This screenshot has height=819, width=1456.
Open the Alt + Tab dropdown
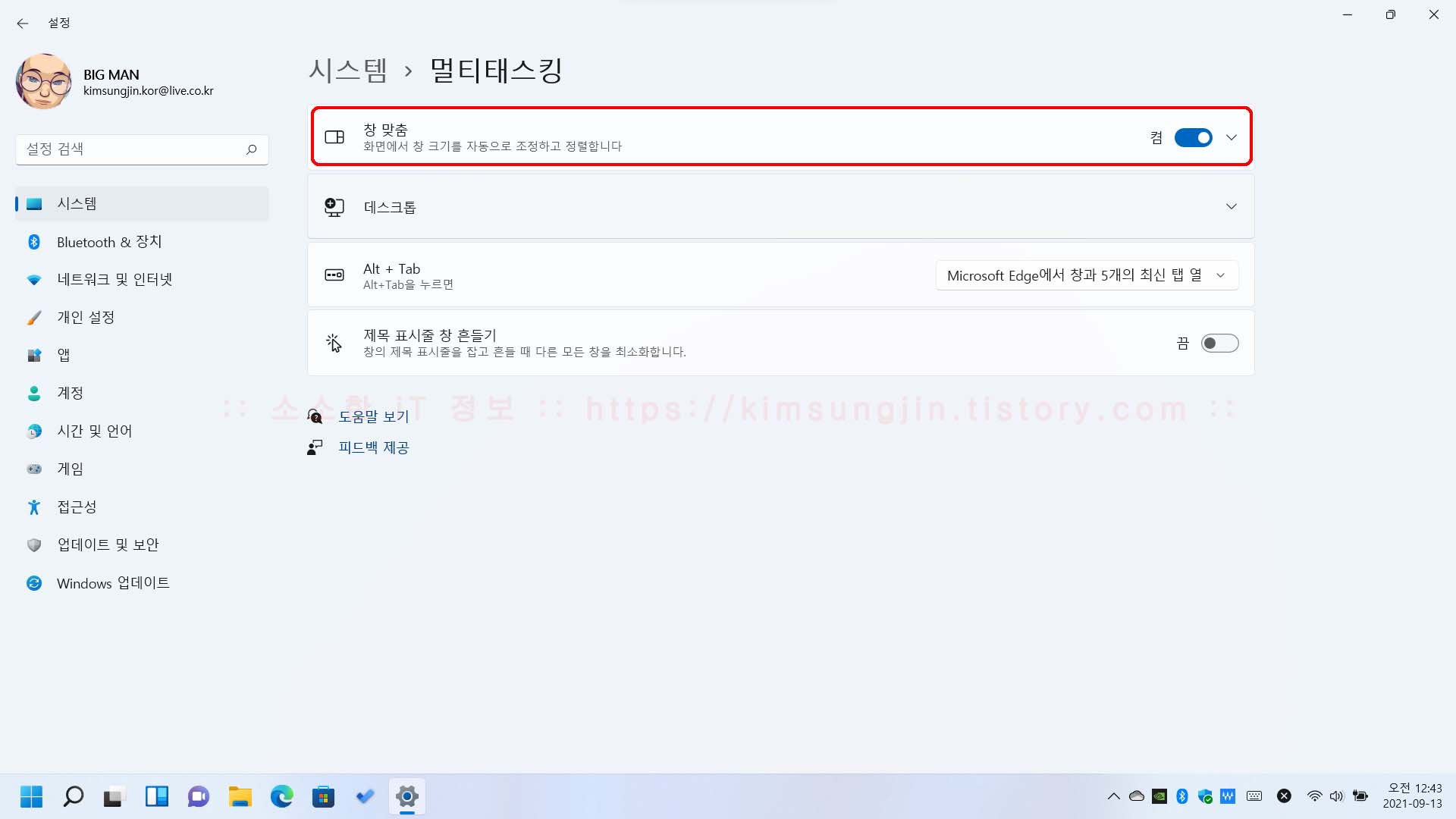point(1086,275)
